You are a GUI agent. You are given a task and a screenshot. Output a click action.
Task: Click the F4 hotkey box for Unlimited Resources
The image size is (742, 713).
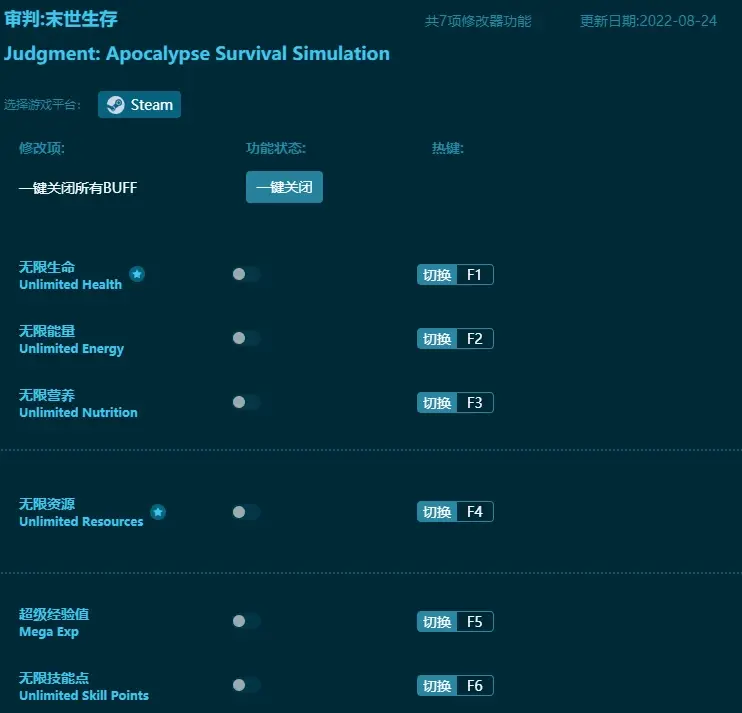click(x=474, y=512)
